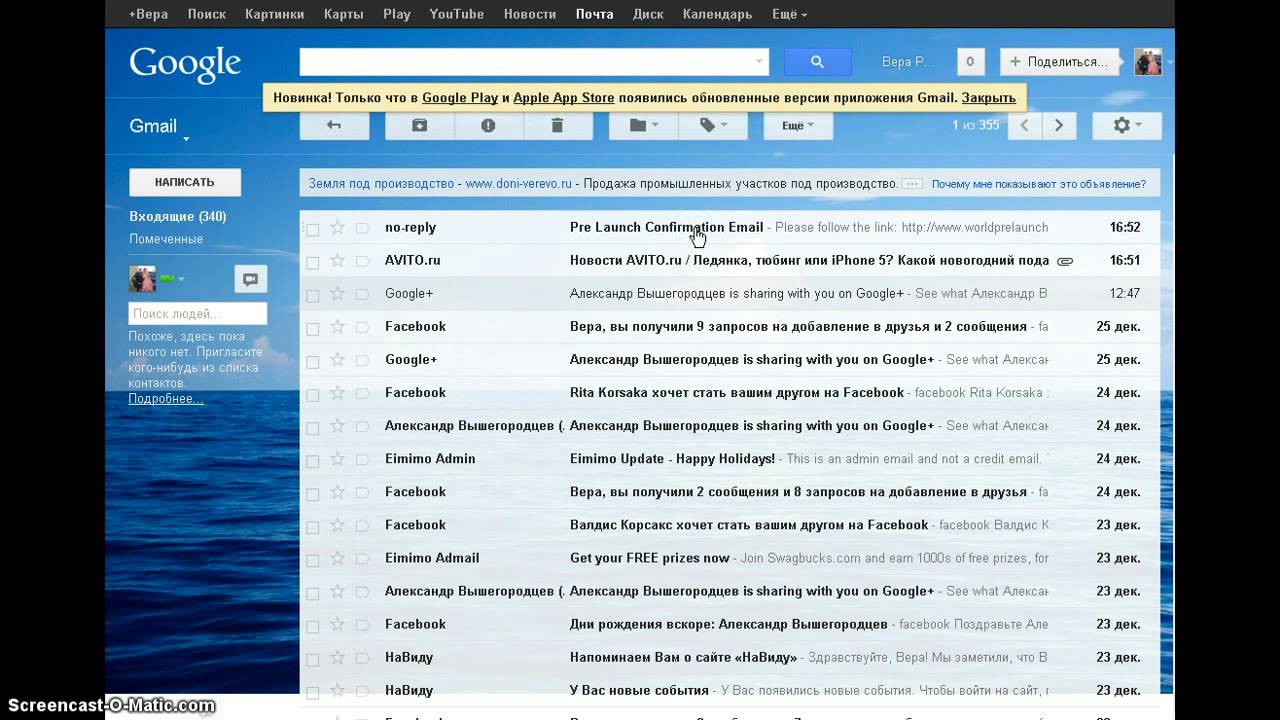Star the Напоминаем Вам о сайте email
The image size is (1280, 720).
coord(337,656)
